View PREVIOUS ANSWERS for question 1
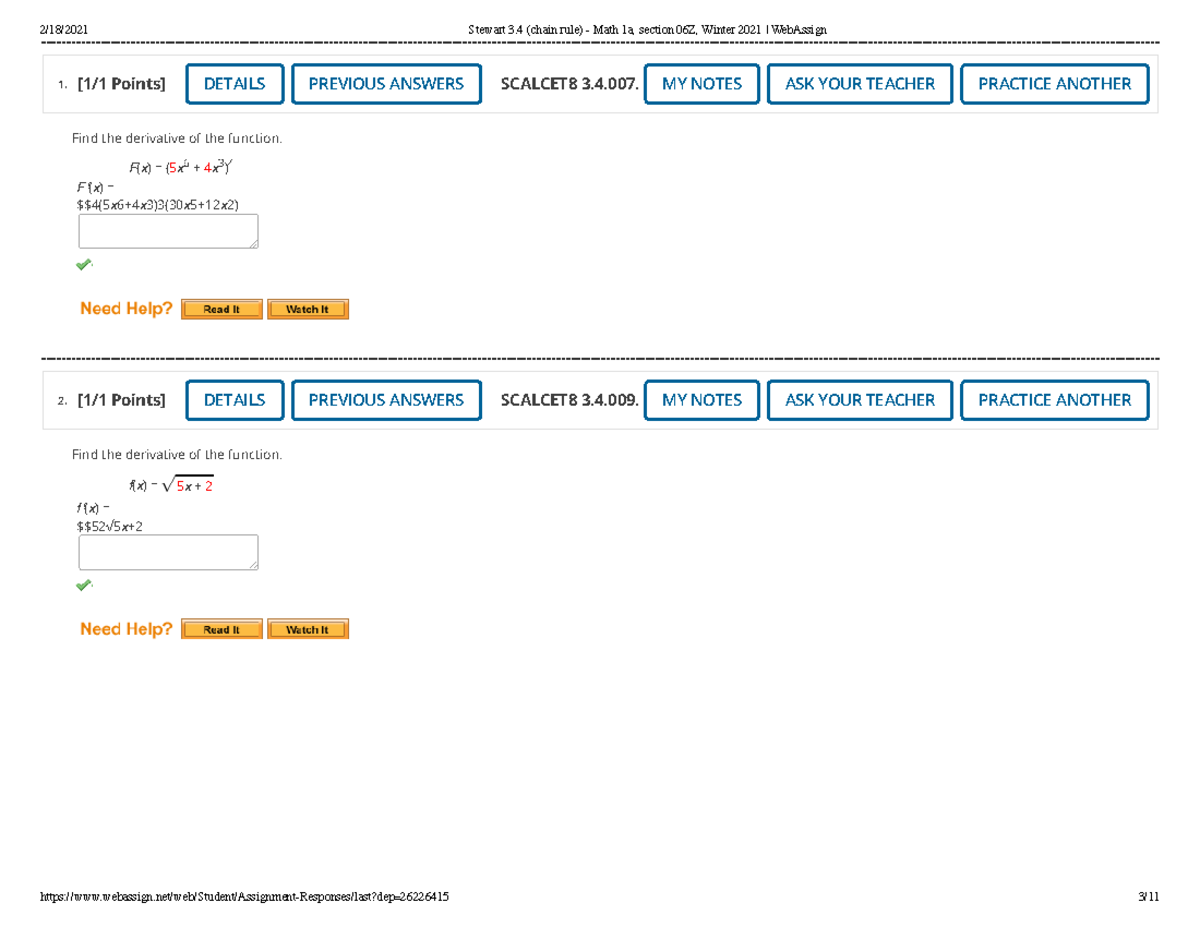Viewport: 1200px width, 927px height. coord(386,84)
